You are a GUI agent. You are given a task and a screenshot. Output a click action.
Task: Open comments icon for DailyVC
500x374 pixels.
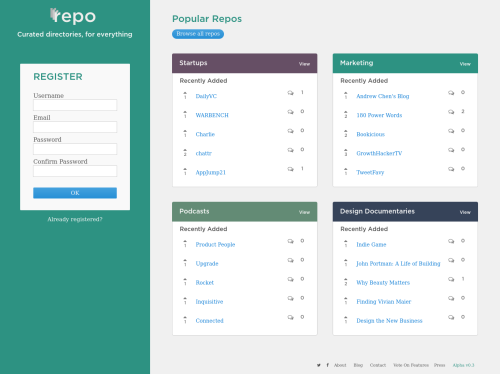pos(291,93)
